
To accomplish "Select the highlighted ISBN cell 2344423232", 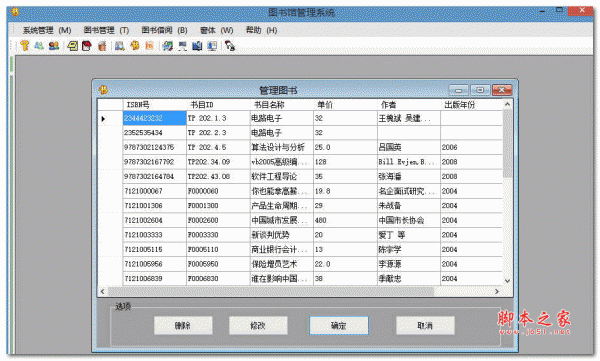I will click(155, 118).
